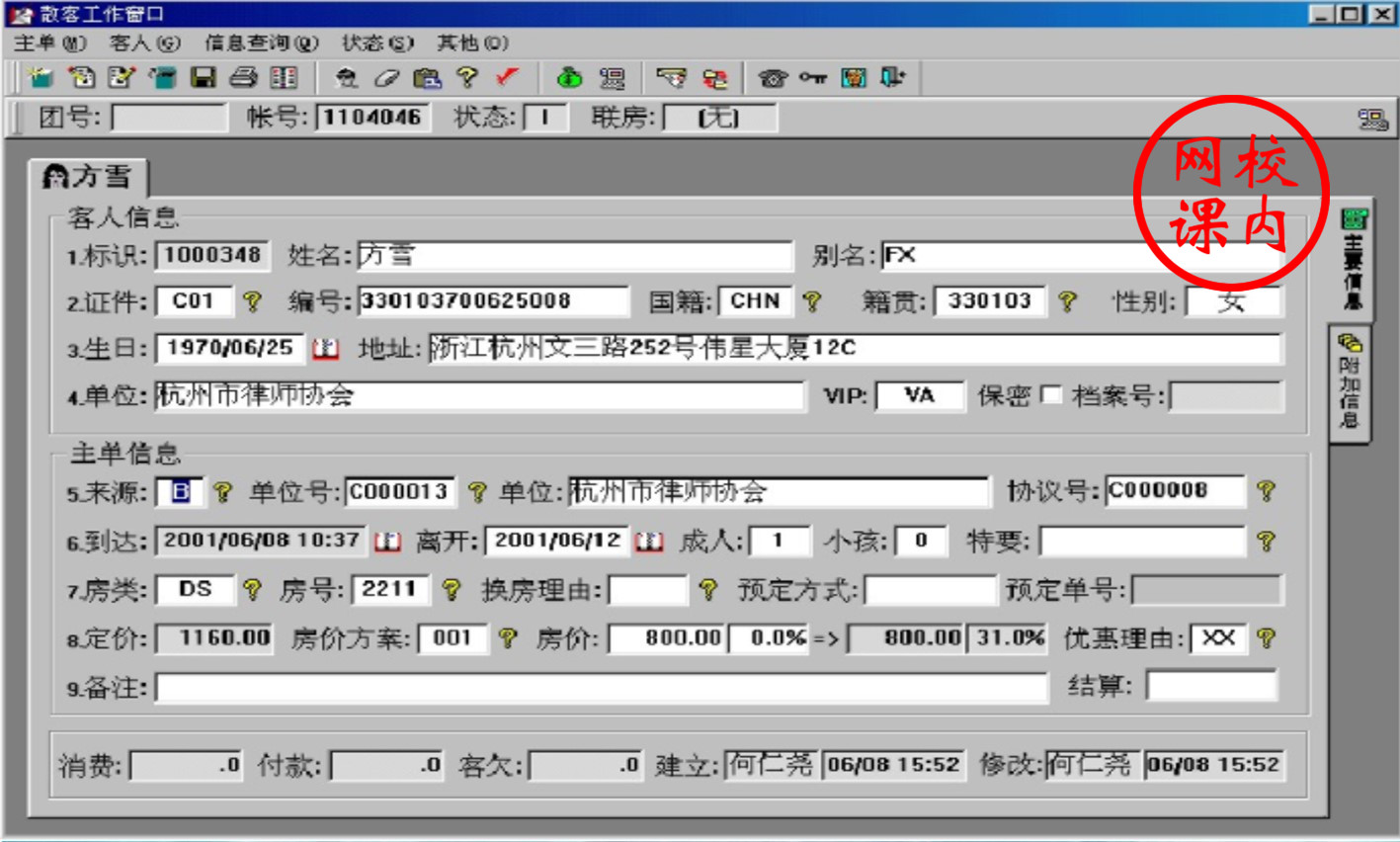
Task: Click the column report toolbar icon
Action: tap(285, 77)
